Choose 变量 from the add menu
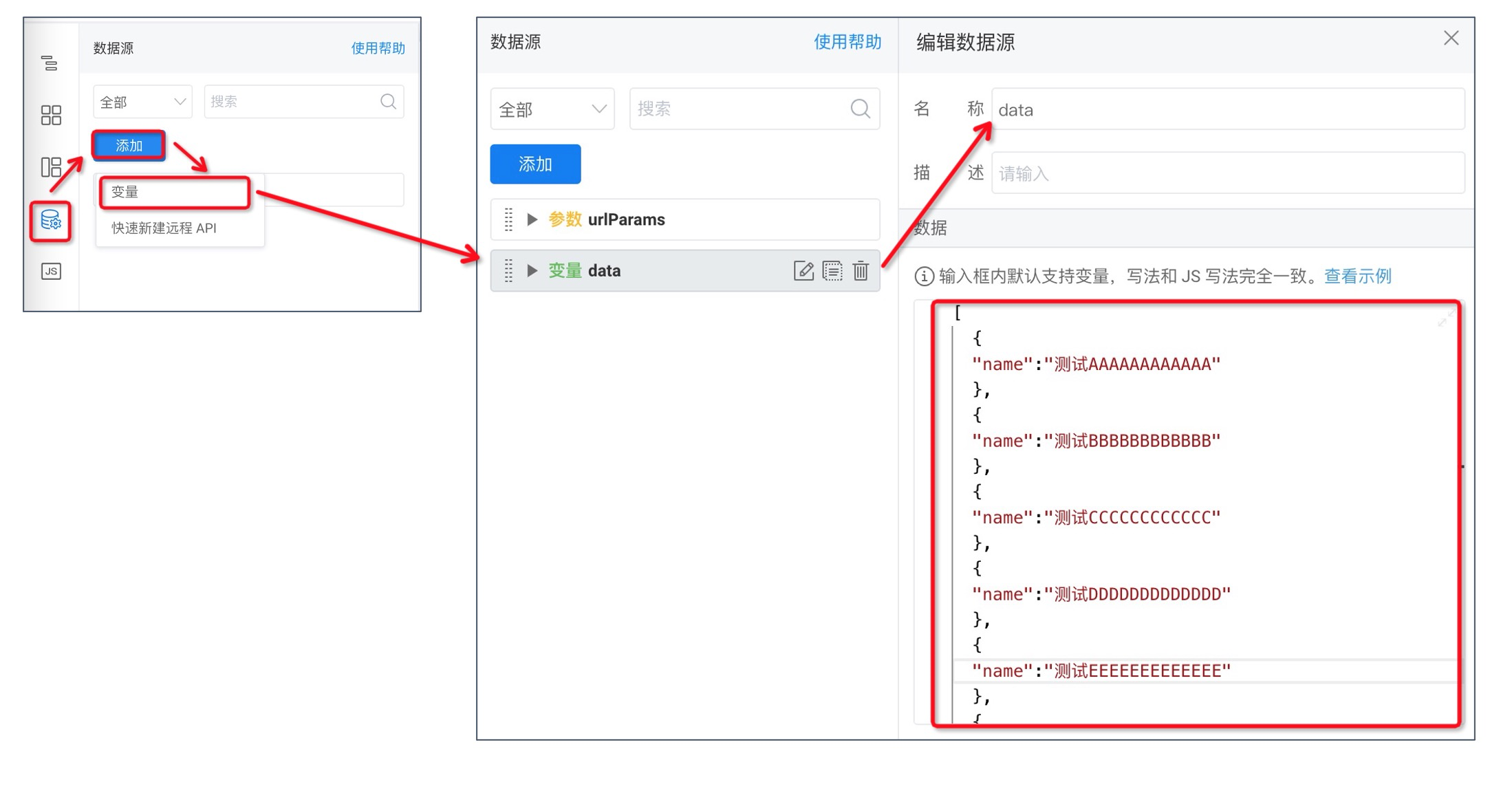The height and width of the screenshot is (795, 1512). click(x=175, y=193)
